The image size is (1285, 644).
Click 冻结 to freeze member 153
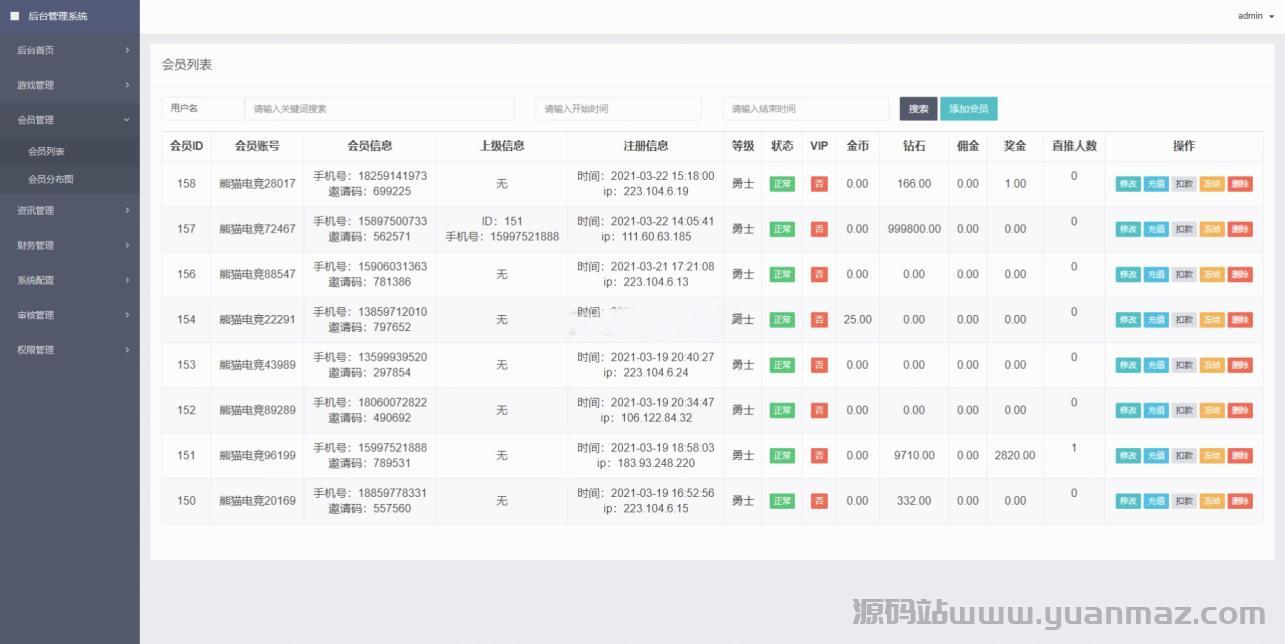[x=1212, y=365]
